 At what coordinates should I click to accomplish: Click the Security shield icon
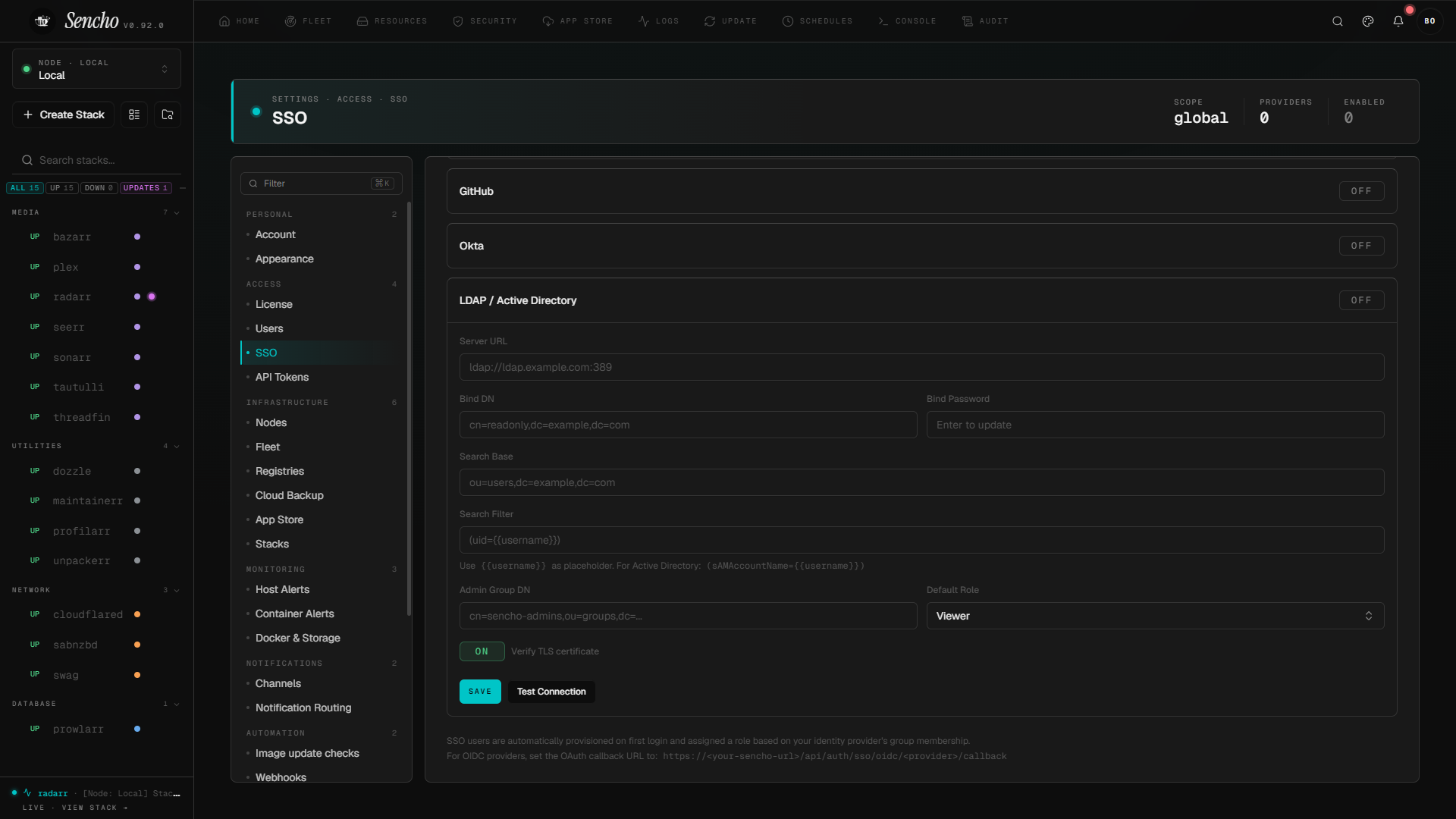458,21
